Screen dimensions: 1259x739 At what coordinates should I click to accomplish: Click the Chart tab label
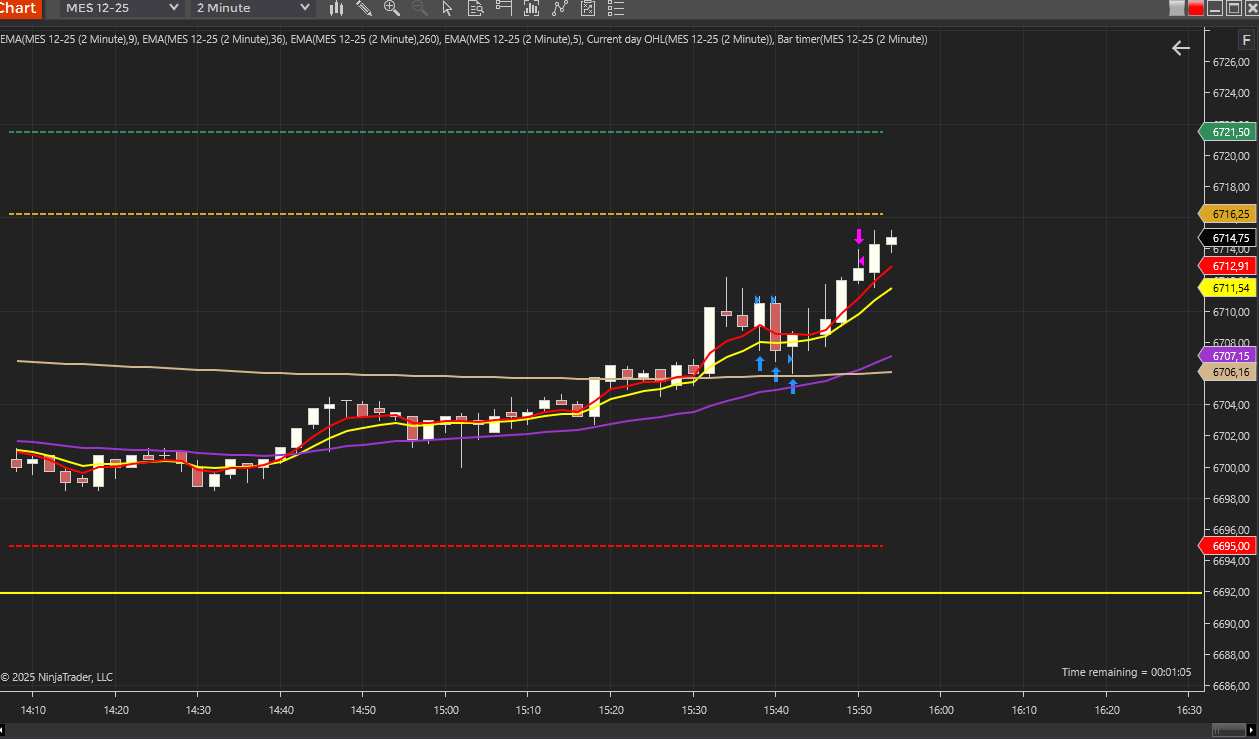(x=19, y=8)
